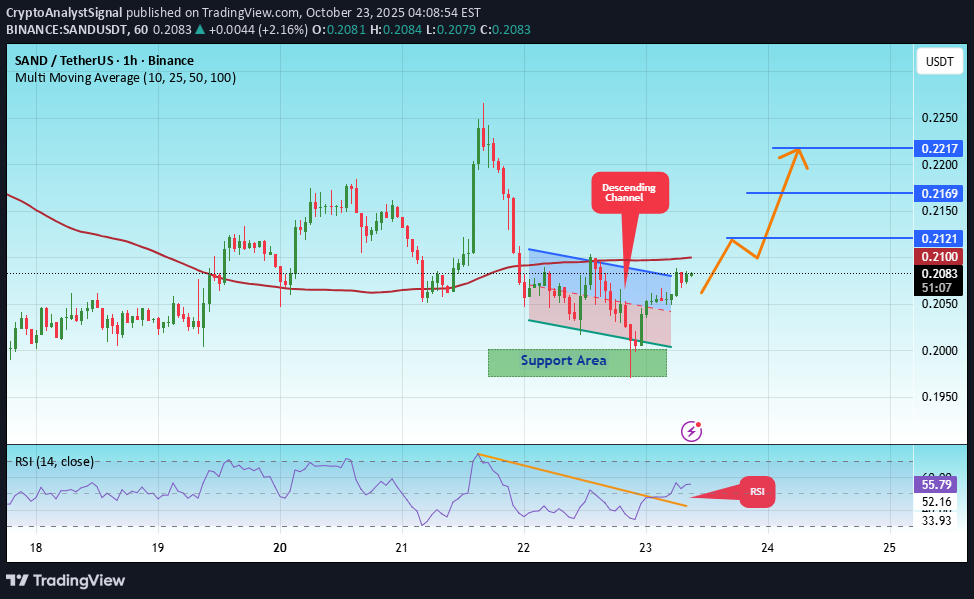
Task: Toggle the current price label 0.2083
Action: pyautogui.click(x=938, y=273)
